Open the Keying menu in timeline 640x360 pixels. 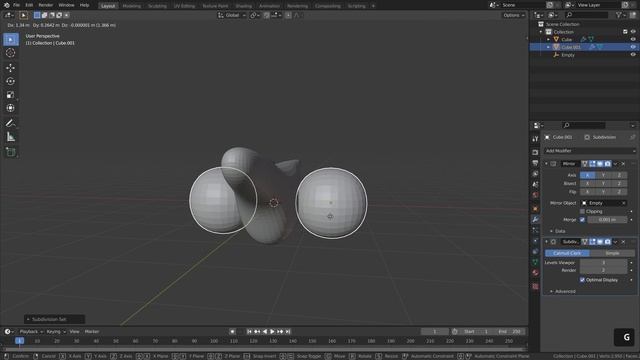(x=56, y=332)
